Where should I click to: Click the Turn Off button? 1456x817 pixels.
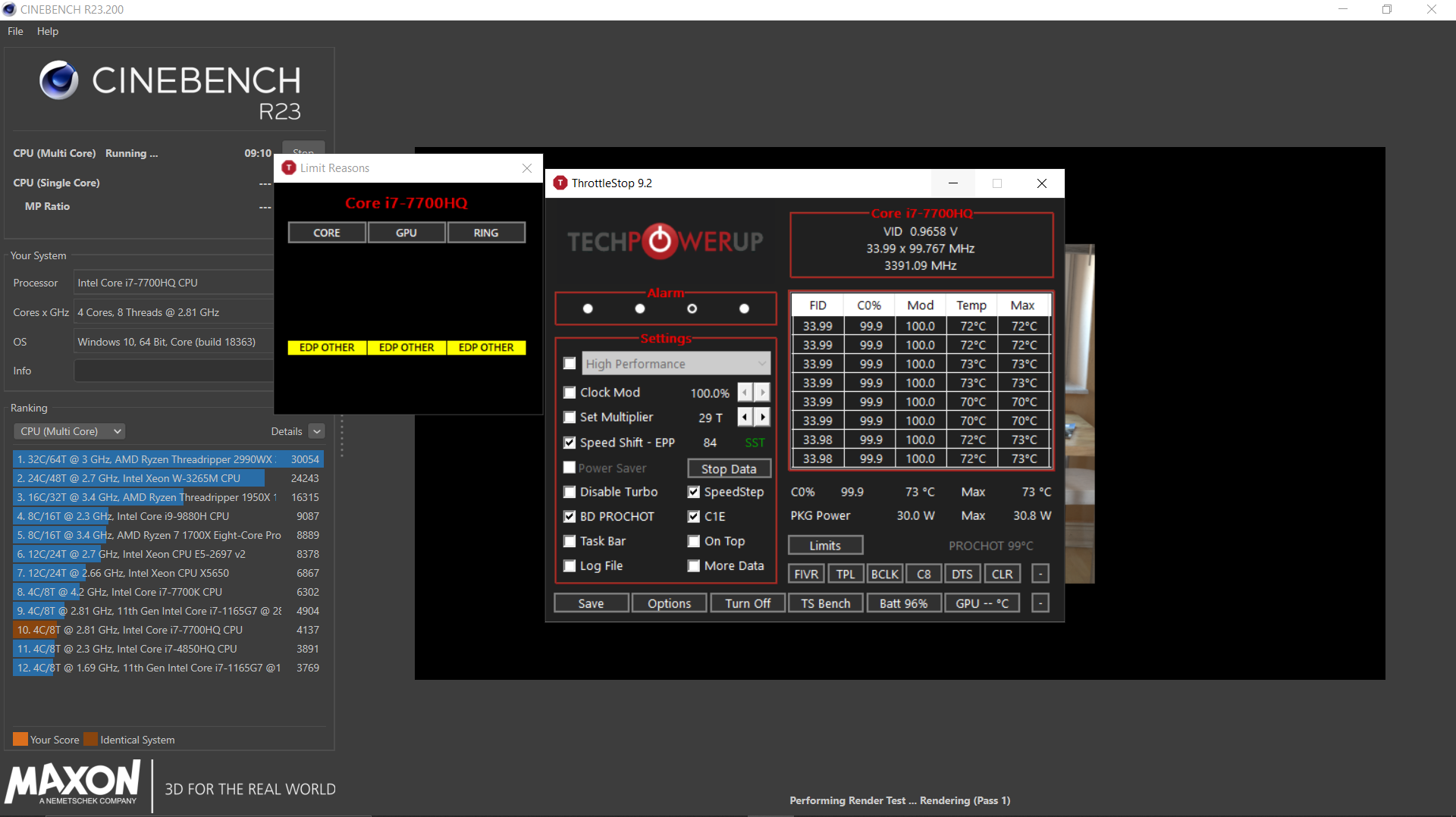click(748, 603)
